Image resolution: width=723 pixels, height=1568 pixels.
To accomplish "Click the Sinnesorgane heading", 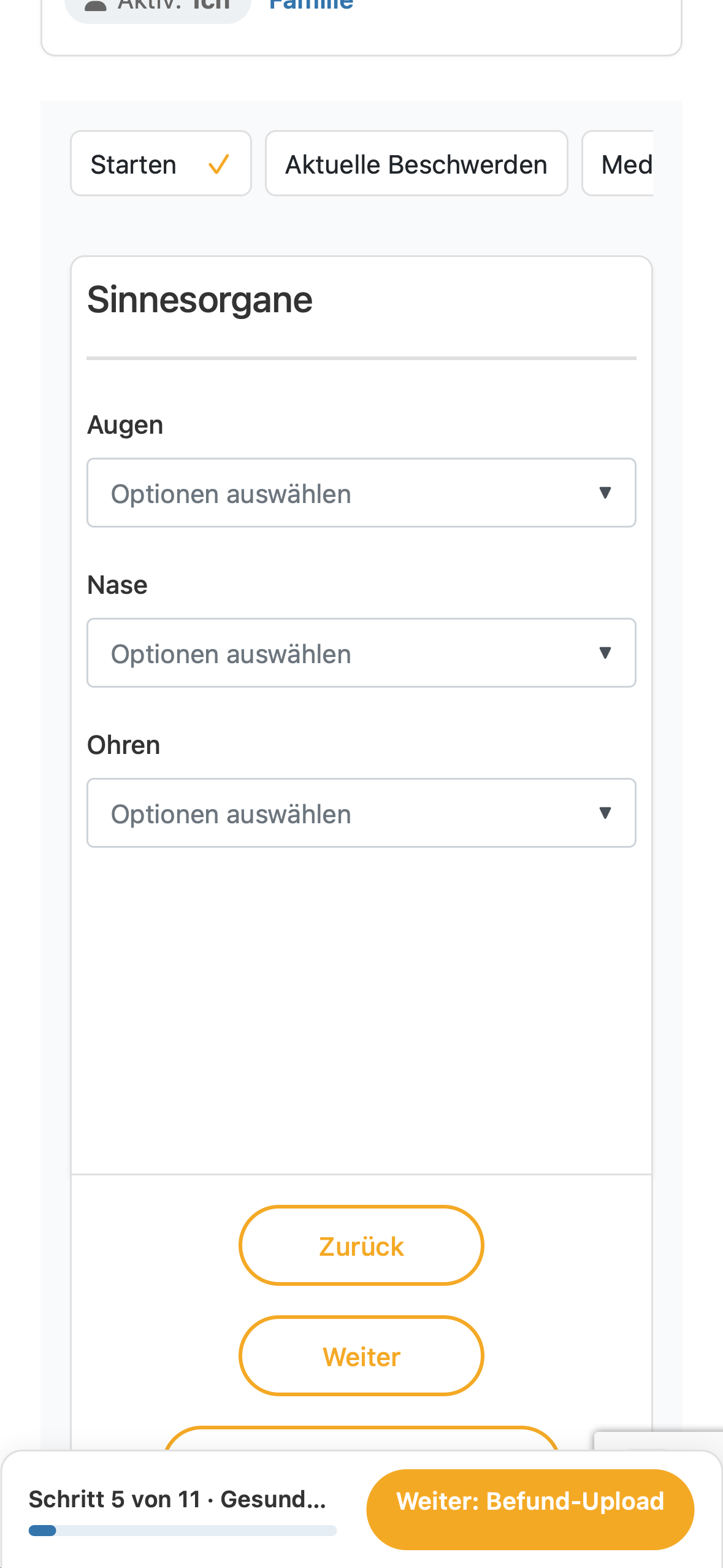I will pos(200,300).
